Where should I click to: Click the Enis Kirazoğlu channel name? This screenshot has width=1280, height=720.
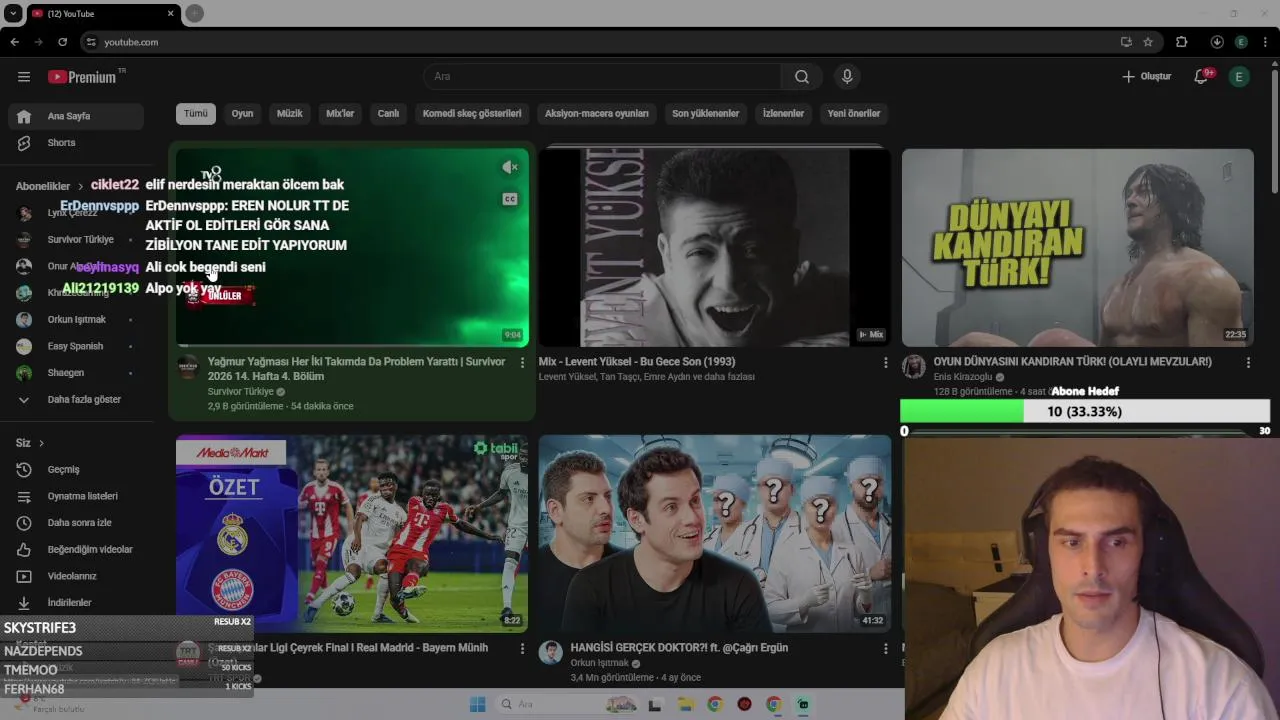(x=962, y=377)
